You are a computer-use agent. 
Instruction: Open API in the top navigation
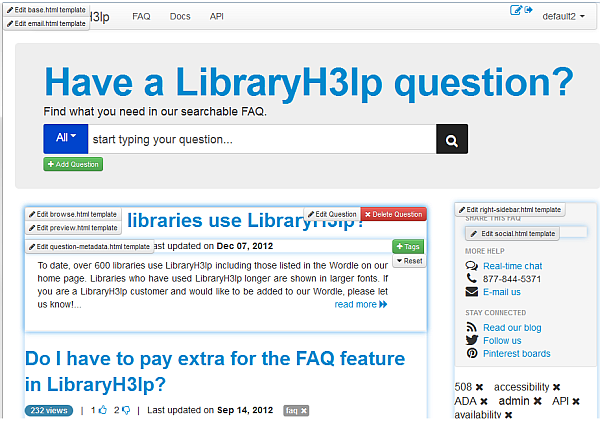click(x=217, y=16)
